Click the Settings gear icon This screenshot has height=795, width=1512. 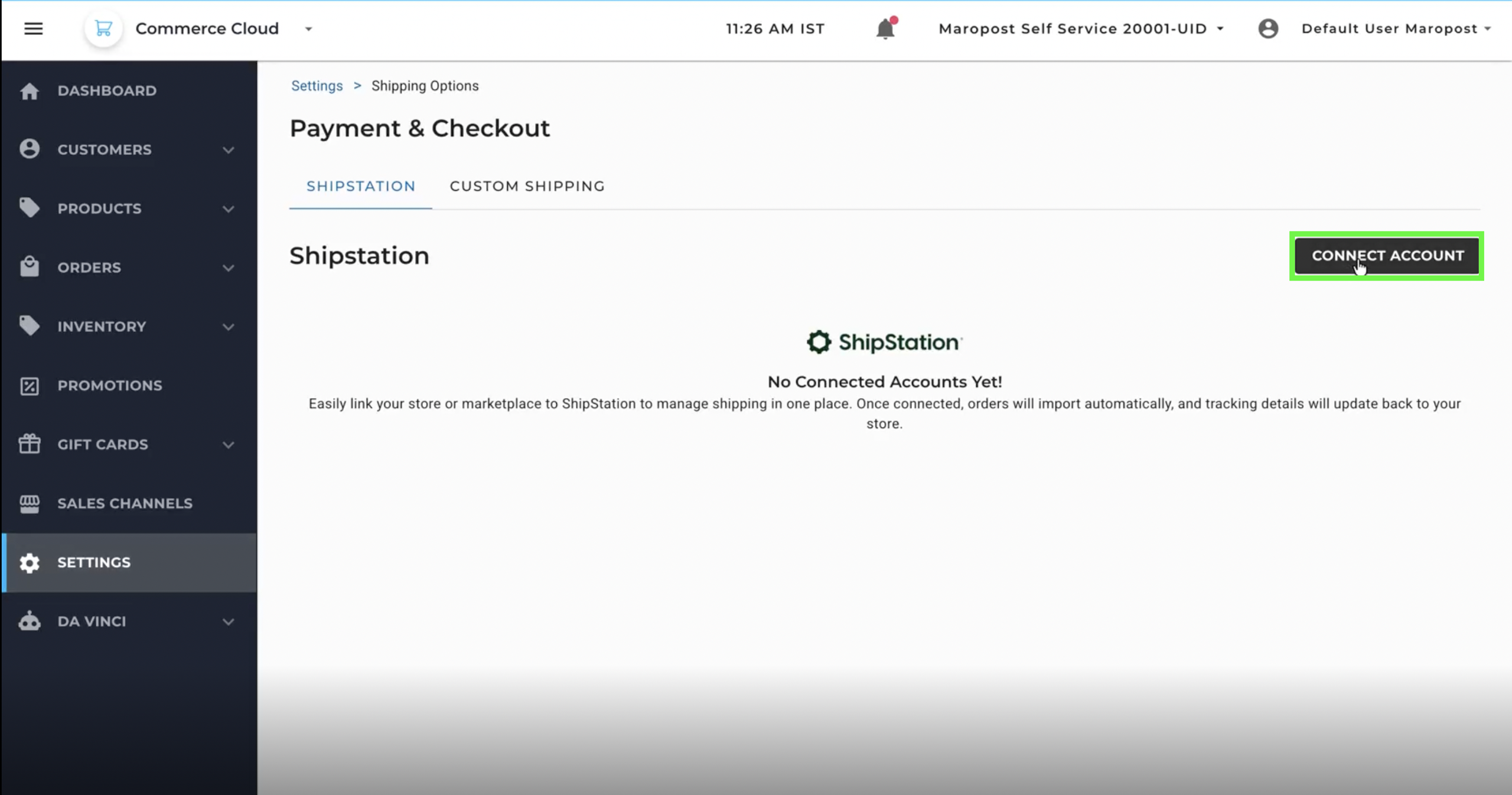[x=29, y=563]
